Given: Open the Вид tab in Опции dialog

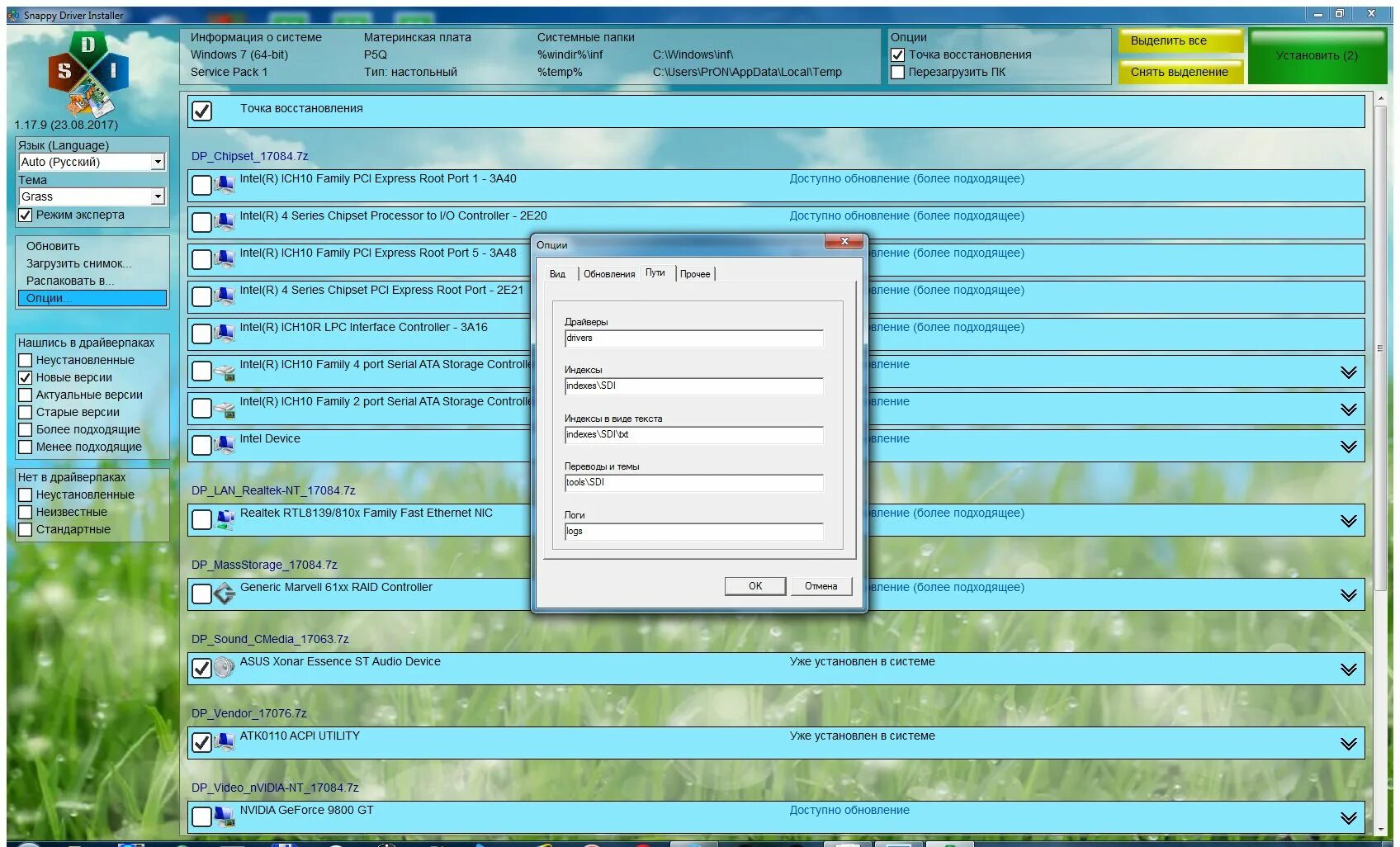Looking at the screenshot, I should pos(558,273).
